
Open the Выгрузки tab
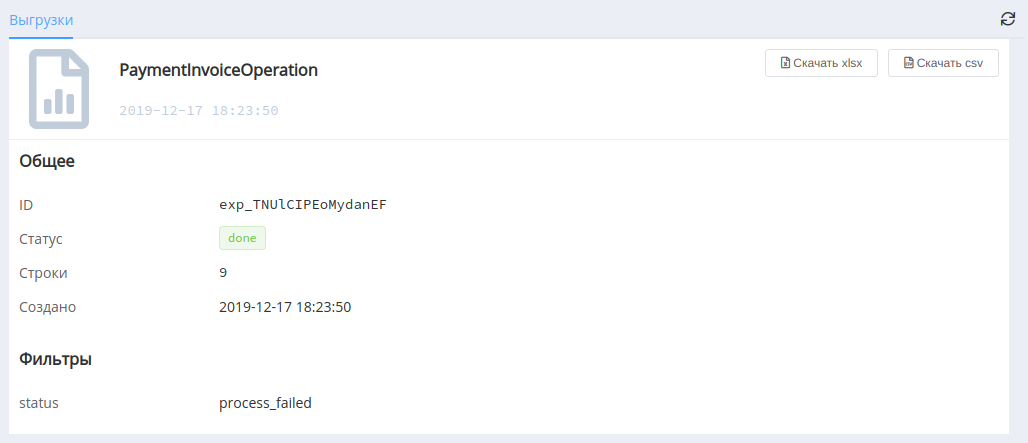click(41, 20)
